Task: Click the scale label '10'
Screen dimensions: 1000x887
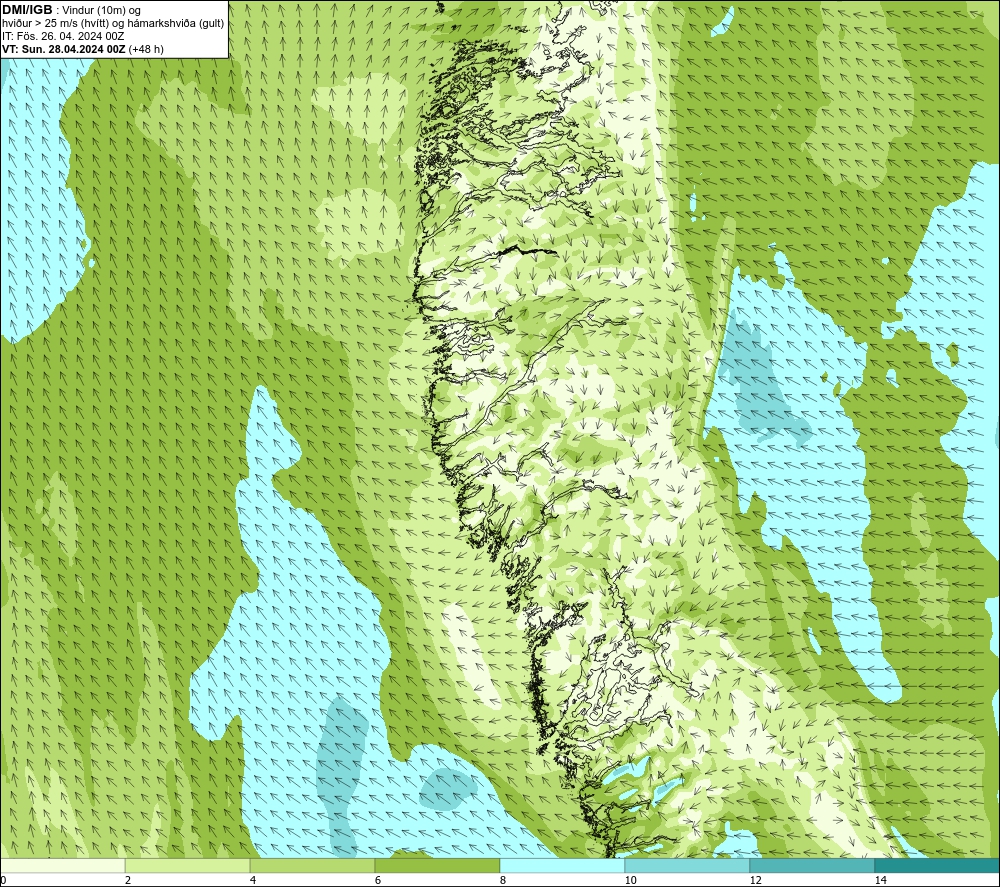Action: pos(631,881)
